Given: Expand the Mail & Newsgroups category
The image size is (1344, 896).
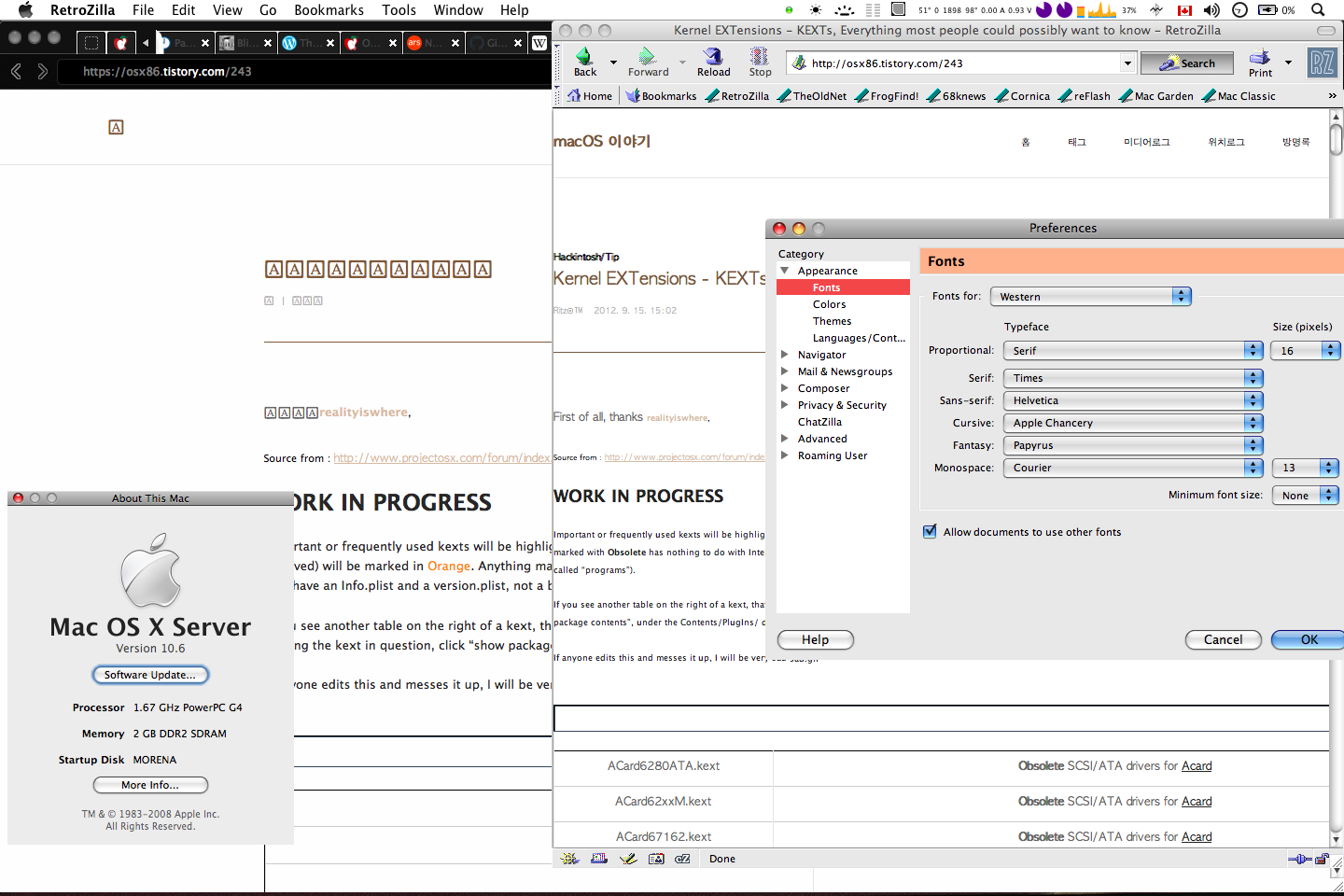Looking at the screenshot, I should 785,371.
